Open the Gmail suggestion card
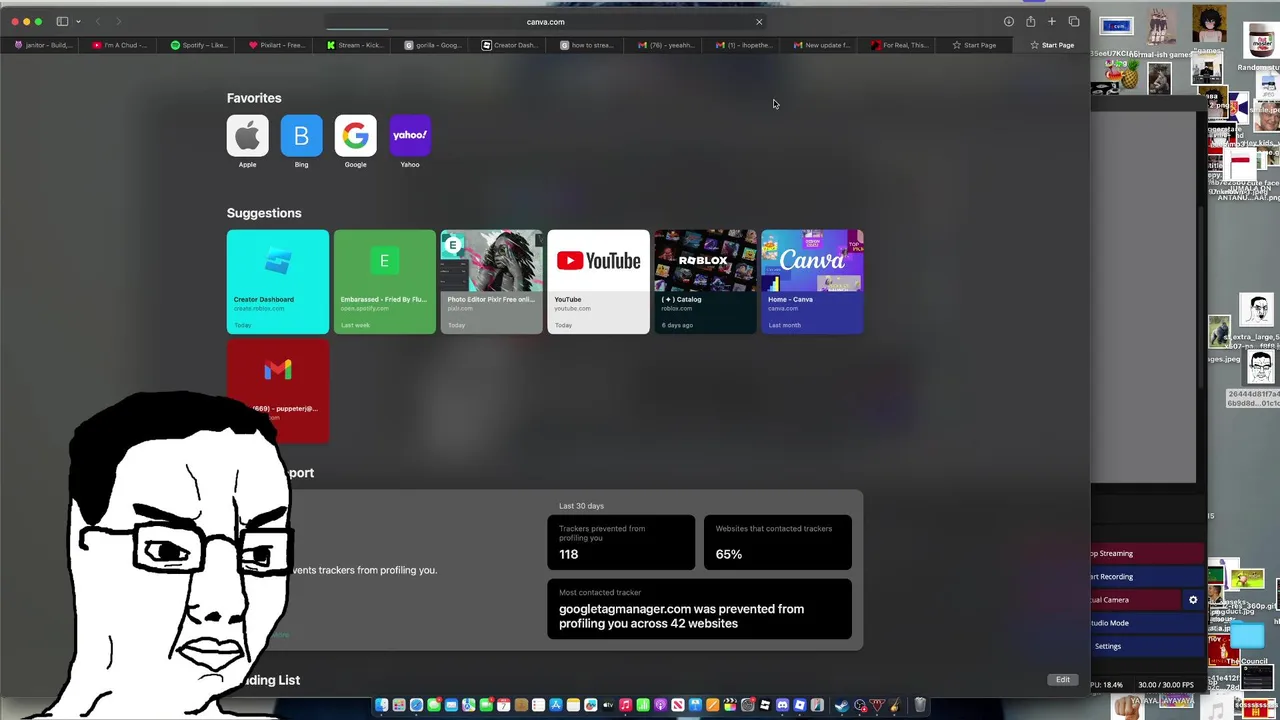This screenshot has width=1280, height=720. click(278, 390)
